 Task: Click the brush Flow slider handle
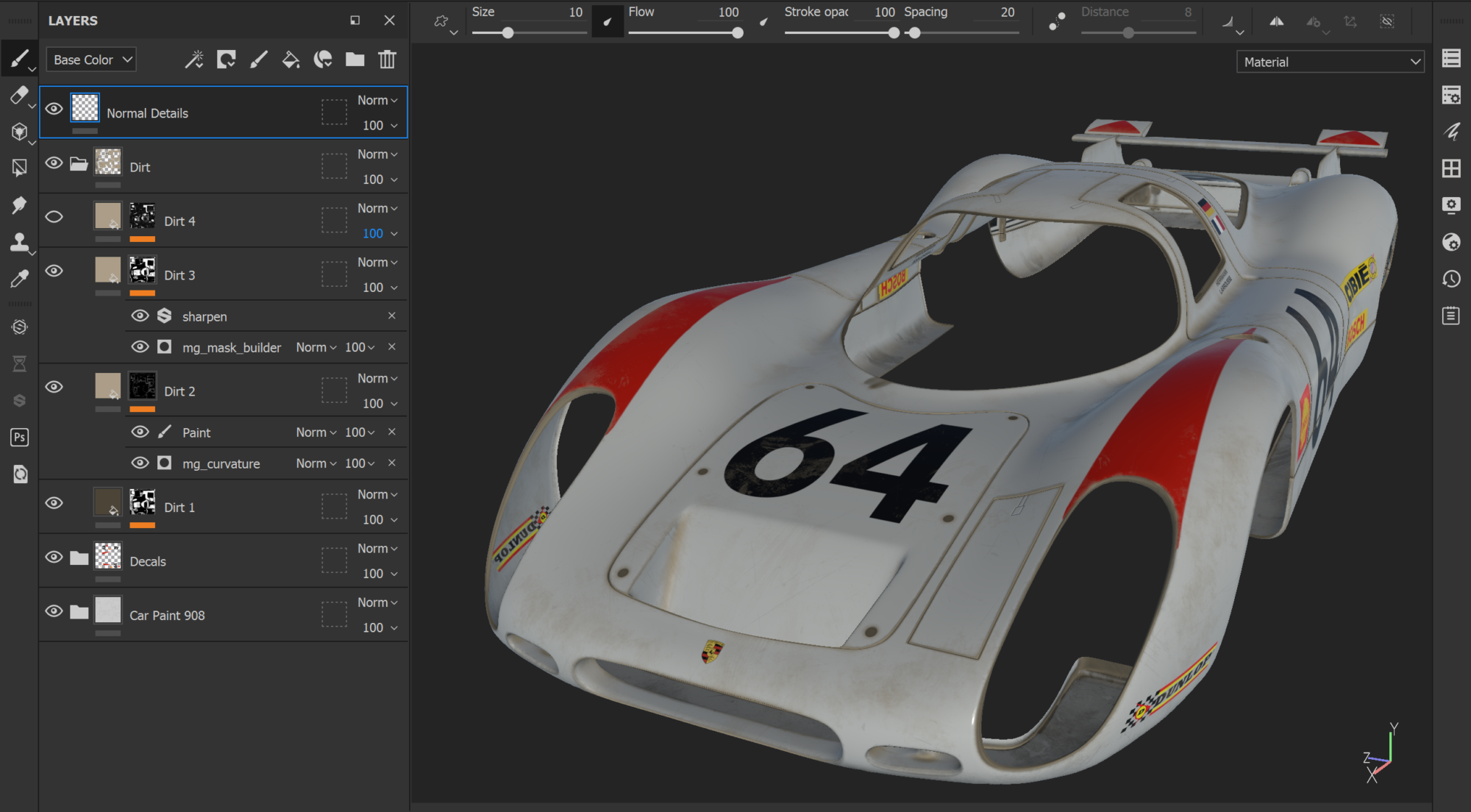(x=738, y=33)
